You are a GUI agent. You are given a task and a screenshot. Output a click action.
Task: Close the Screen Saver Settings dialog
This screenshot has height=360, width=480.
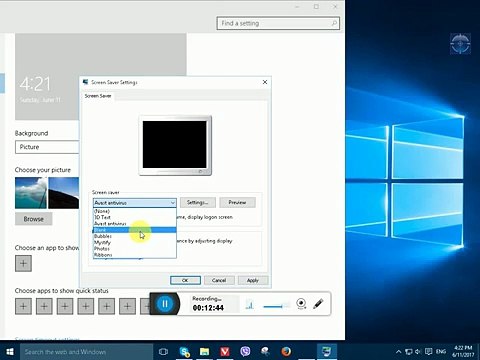pyautogui.click(x=265, y=82)
